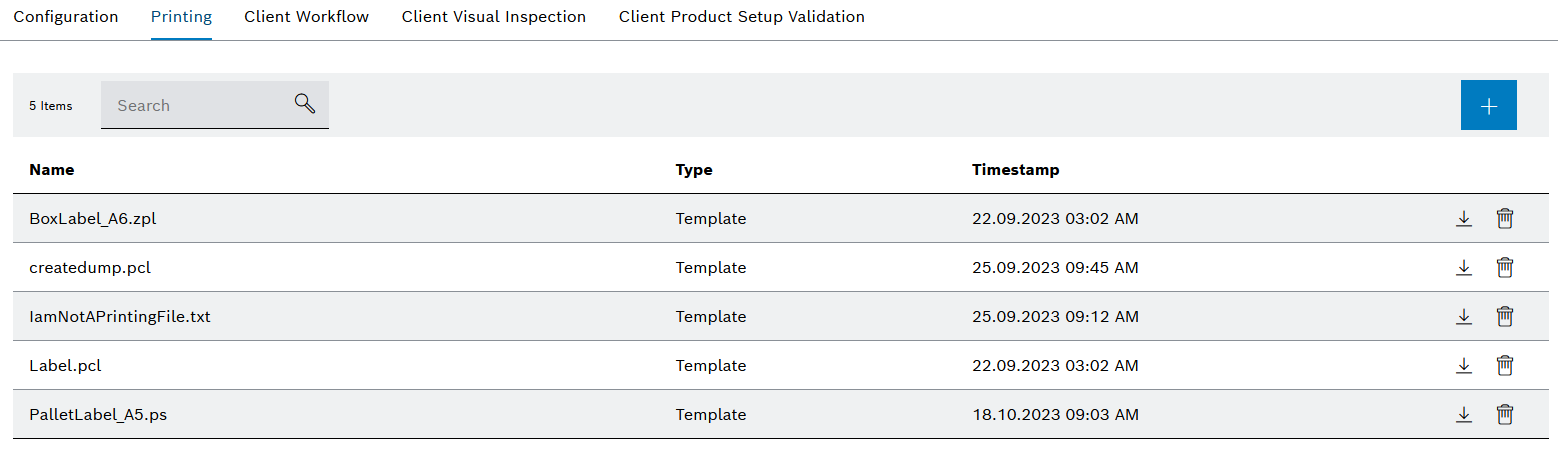Select the PalletLabel_A5.ps row name
Image resolution: width=1558 pixels, height=454 pixels.
click(x=98, y=415)
